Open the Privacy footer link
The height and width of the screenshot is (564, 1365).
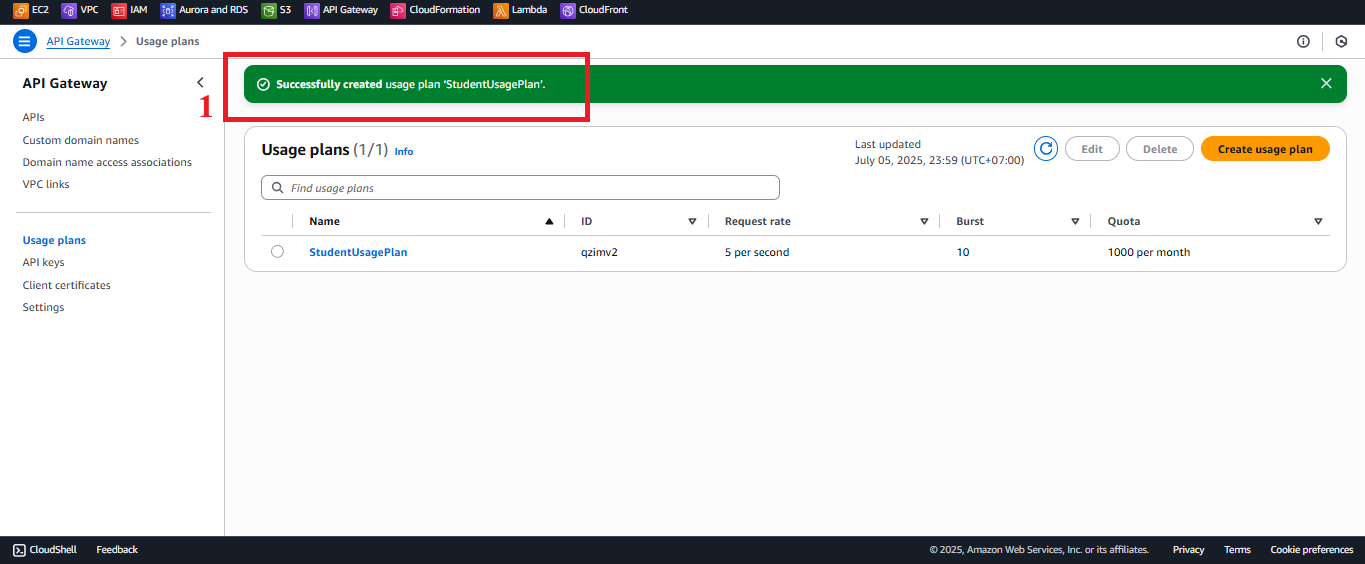point(1188,550)
